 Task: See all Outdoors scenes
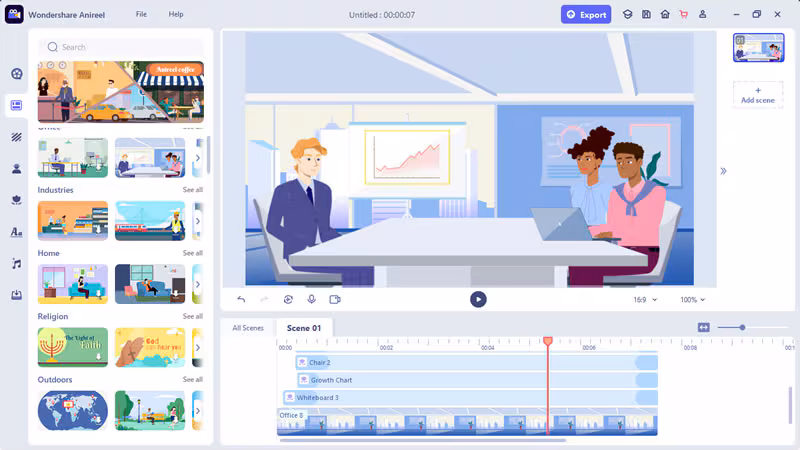(x=193, y=380)
